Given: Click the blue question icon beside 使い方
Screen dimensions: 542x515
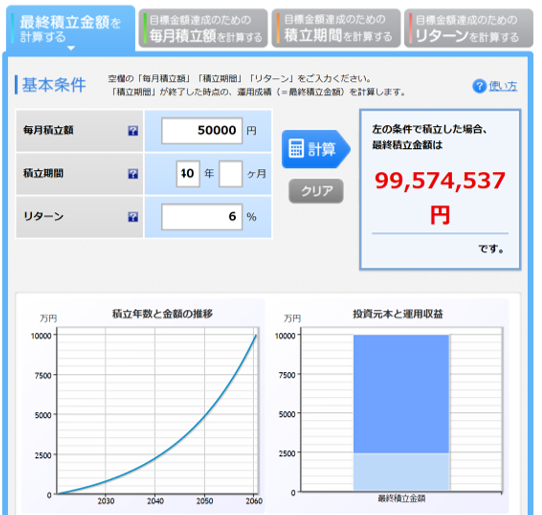Looking at the screenshot, I should pos(479,86).
